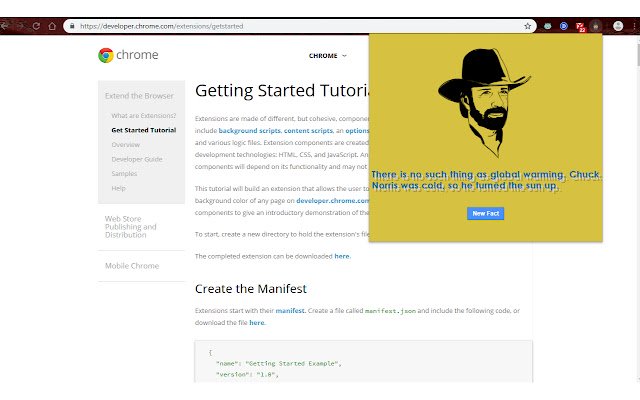Click the "name": "Getting Started Example" code line
Image resolution: width=640 pixels, height=400 pixels.
coord(278,363)
